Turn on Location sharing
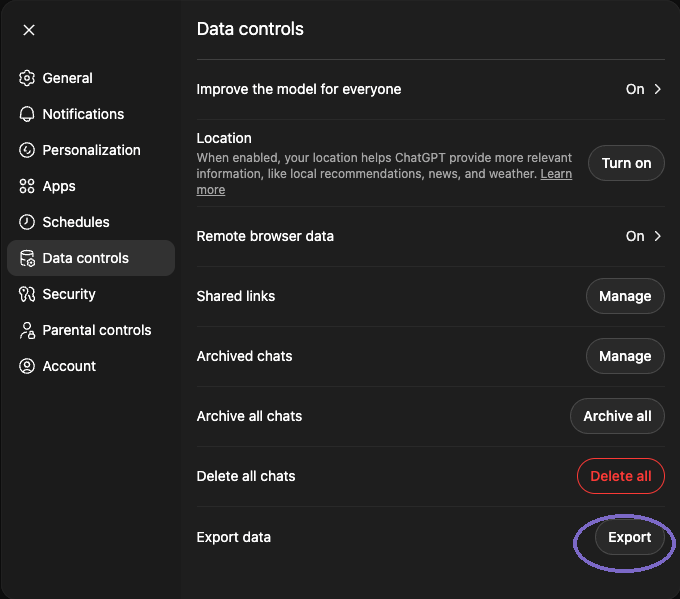 tap(626, 163)
